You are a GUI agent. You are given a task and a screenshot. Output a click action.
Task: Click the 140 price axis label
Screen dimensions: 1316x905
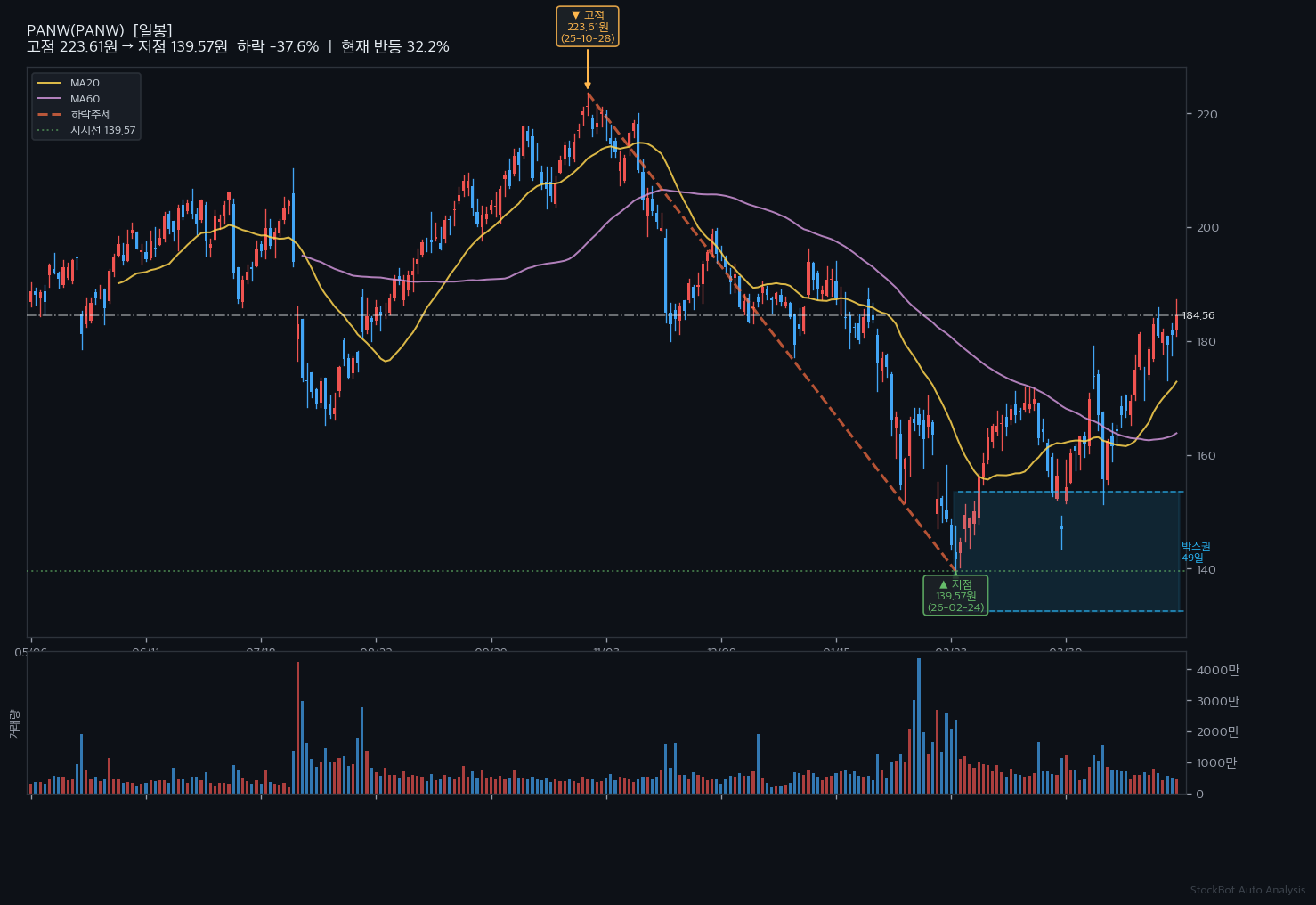point(1207,569)
